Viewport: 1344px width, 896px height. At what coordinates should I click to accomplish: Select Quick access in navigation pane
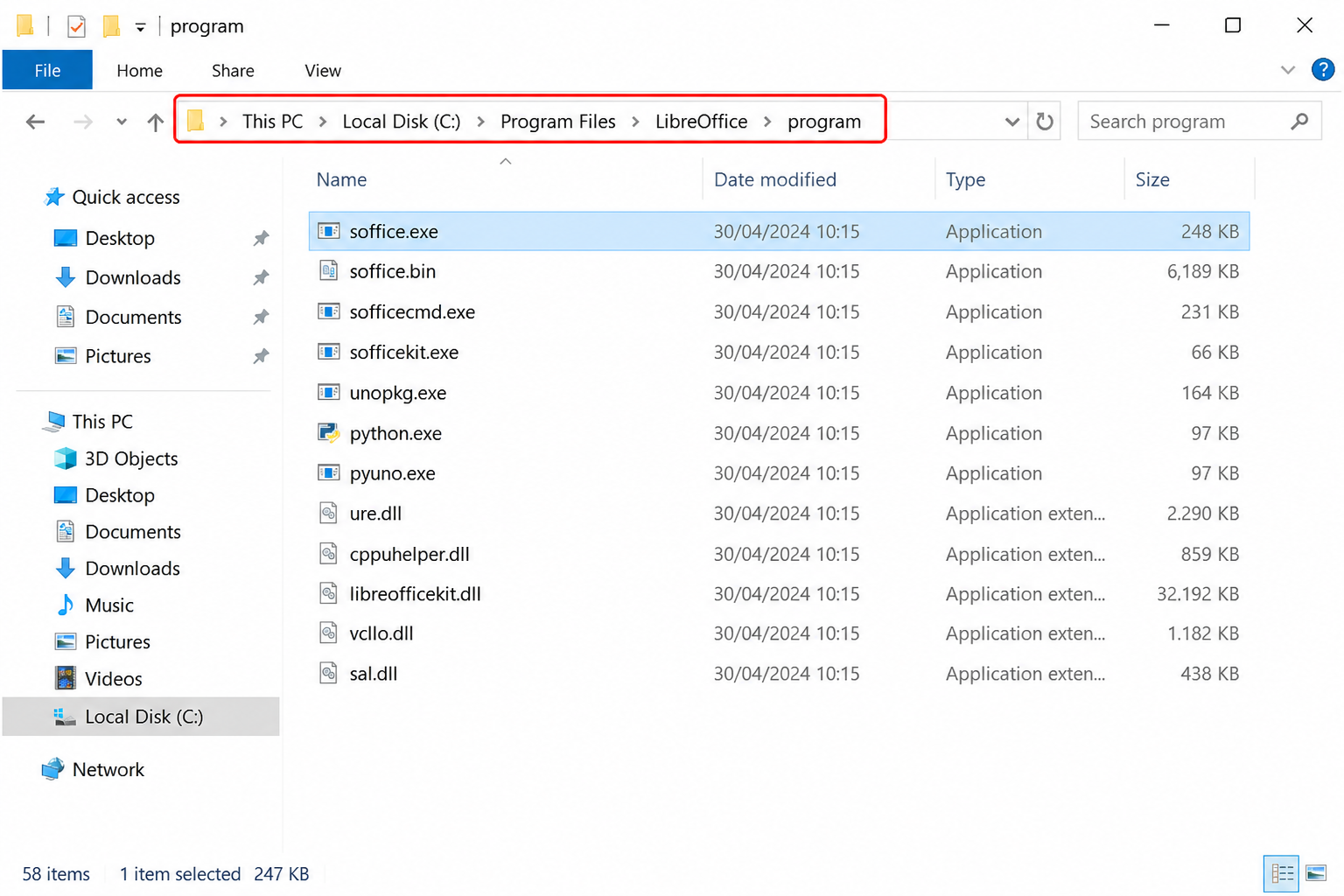tap(126, 197)
